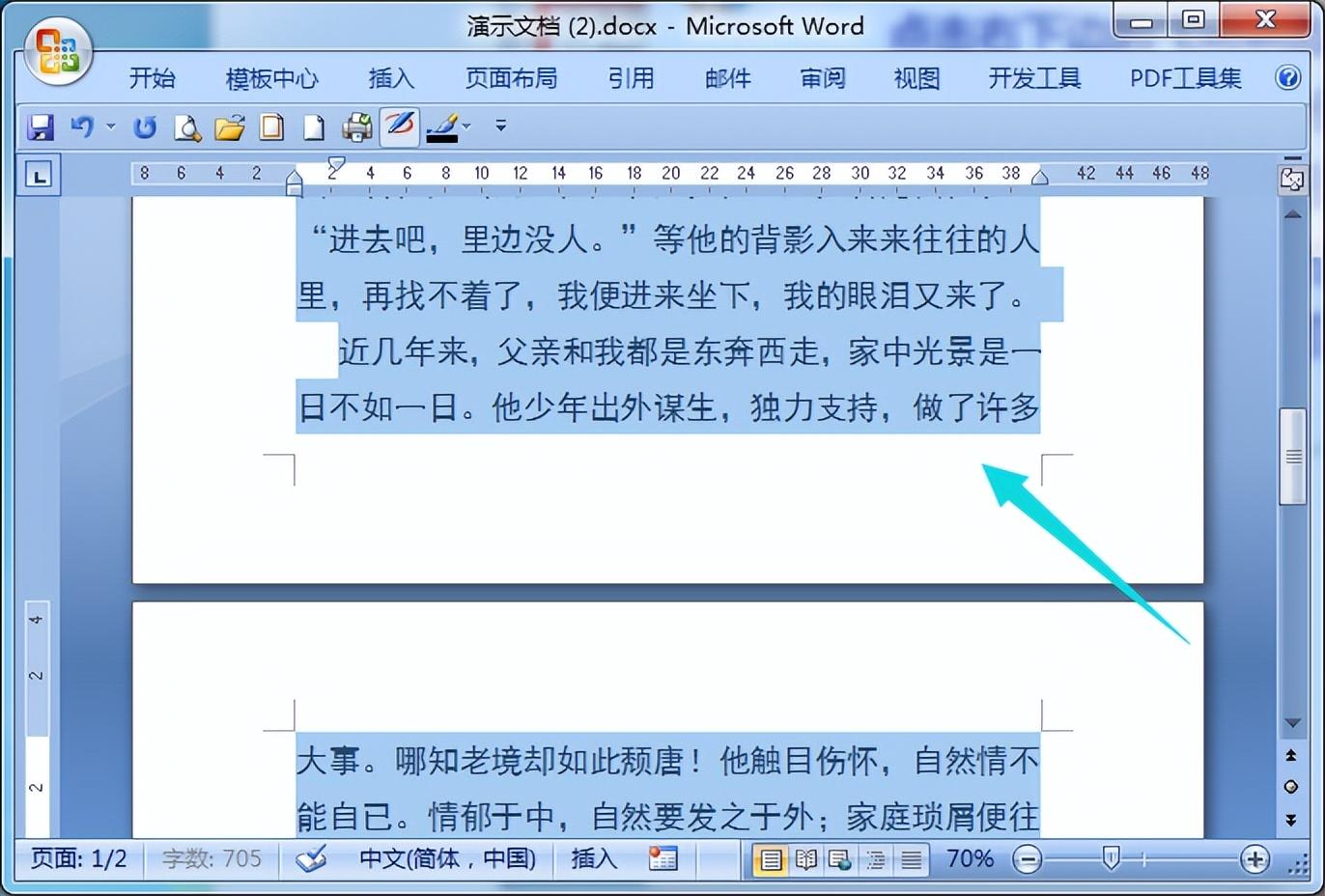Click the 字数: 705 word count indicator
1325x896 pixels.
211,858
